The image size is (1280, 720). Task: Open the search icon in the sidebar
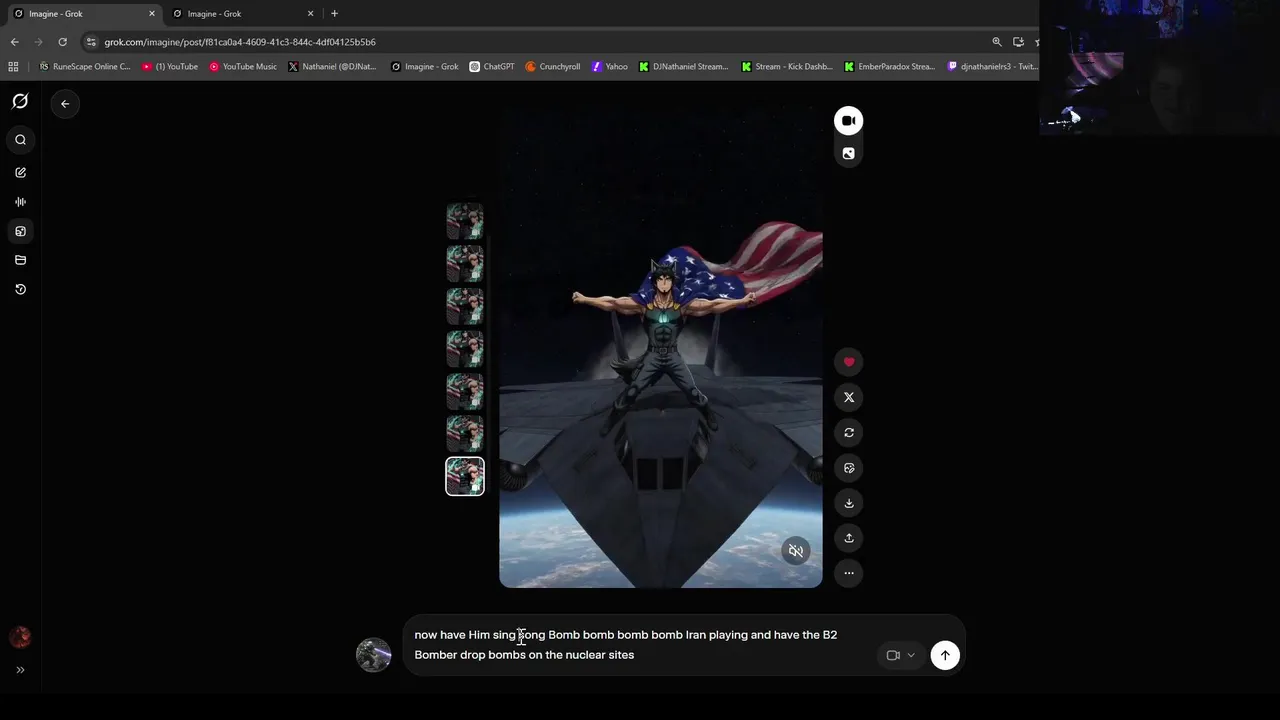(x=20, y=140)
